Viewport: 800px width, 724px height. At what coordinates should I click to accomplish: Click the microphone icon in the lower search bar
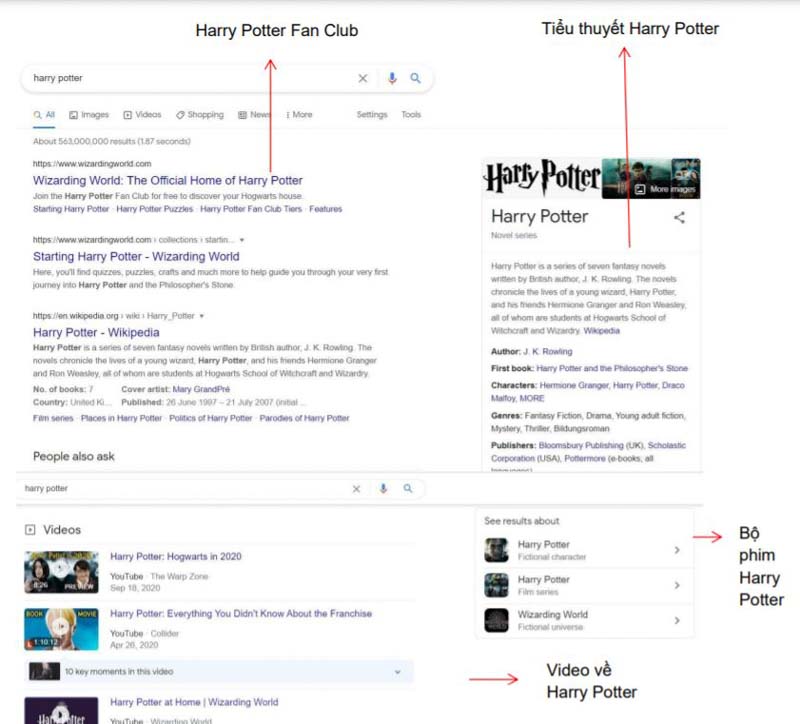385,488
